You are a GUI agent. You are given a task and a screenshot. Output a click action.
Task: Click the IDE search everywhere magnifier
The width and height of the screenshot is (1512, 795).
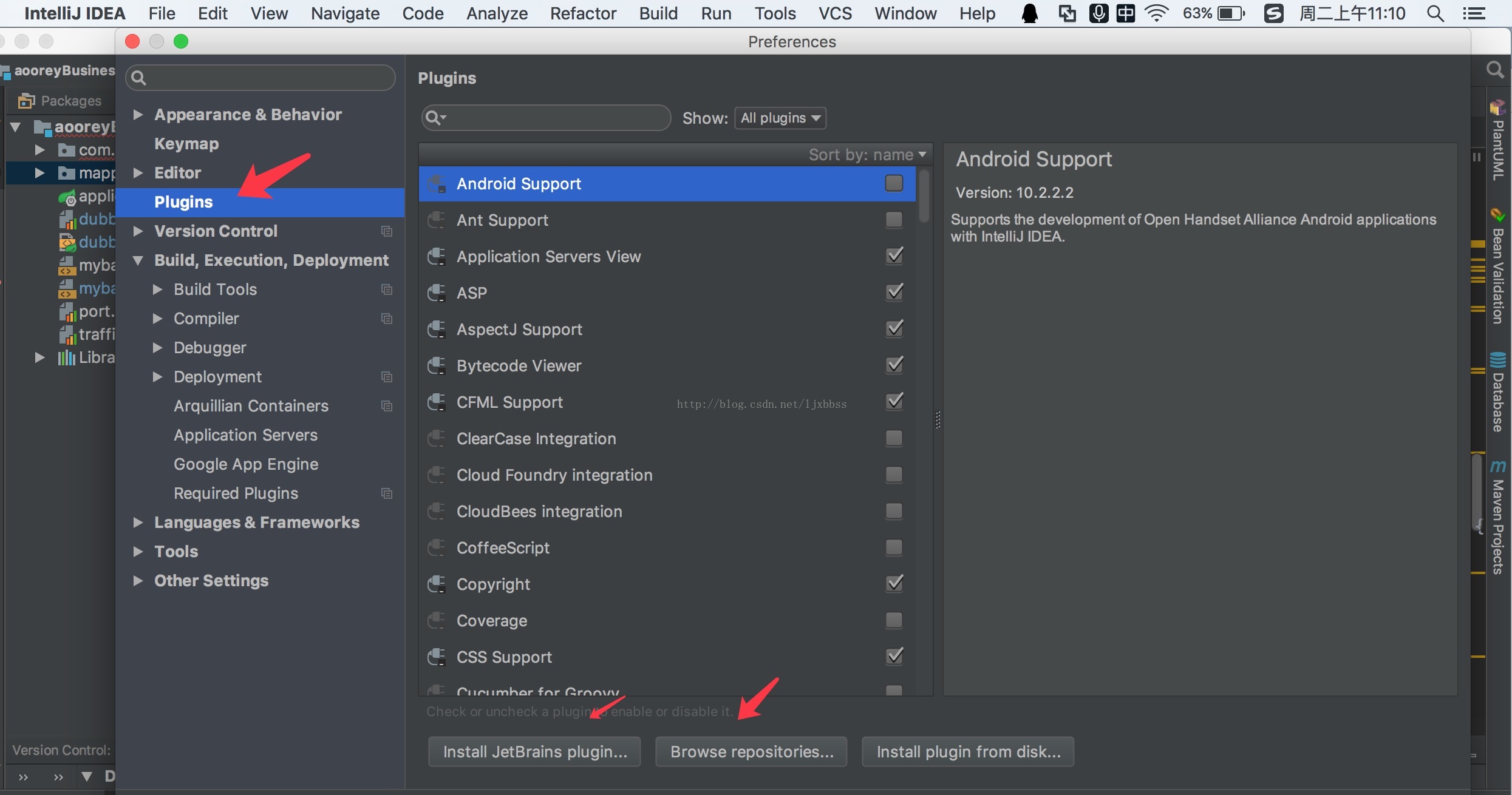tap(1494, 70)
